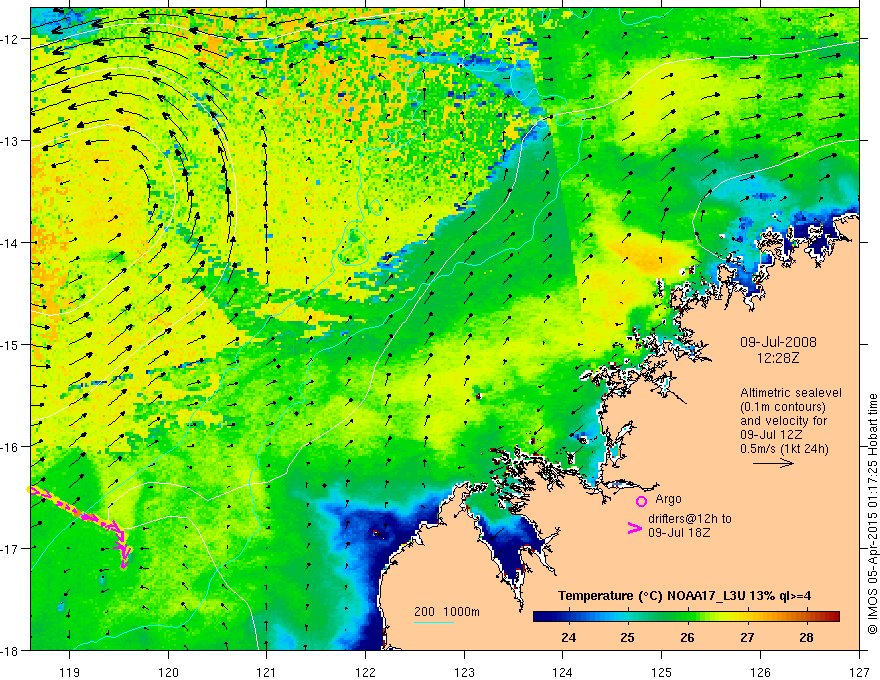This screenshot has height=680, width=880.
Task: Click the longitude axis label 120
Action: pos(168,672)
